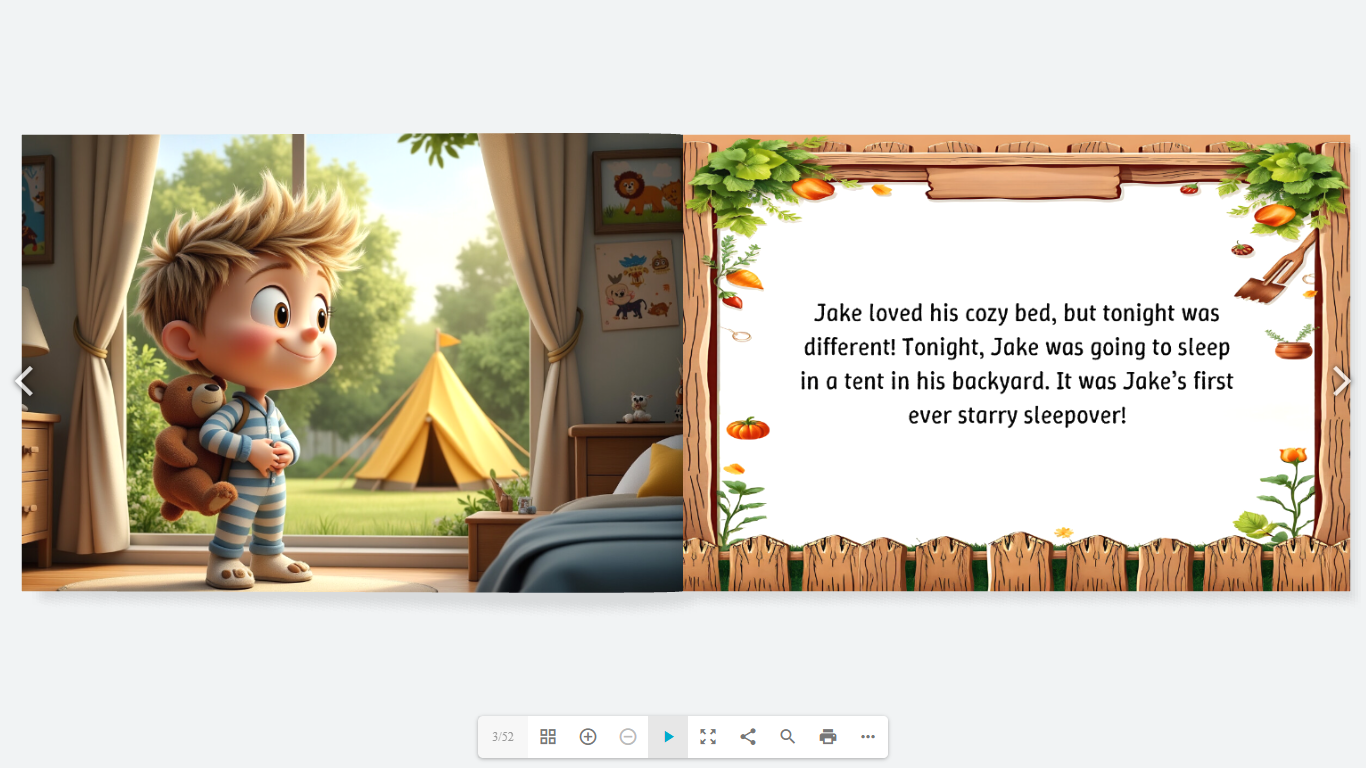This screenshot has height=768, width=1366.
Task: Click the yellow tent in the illustration
Action: click(x=440, y=425)
